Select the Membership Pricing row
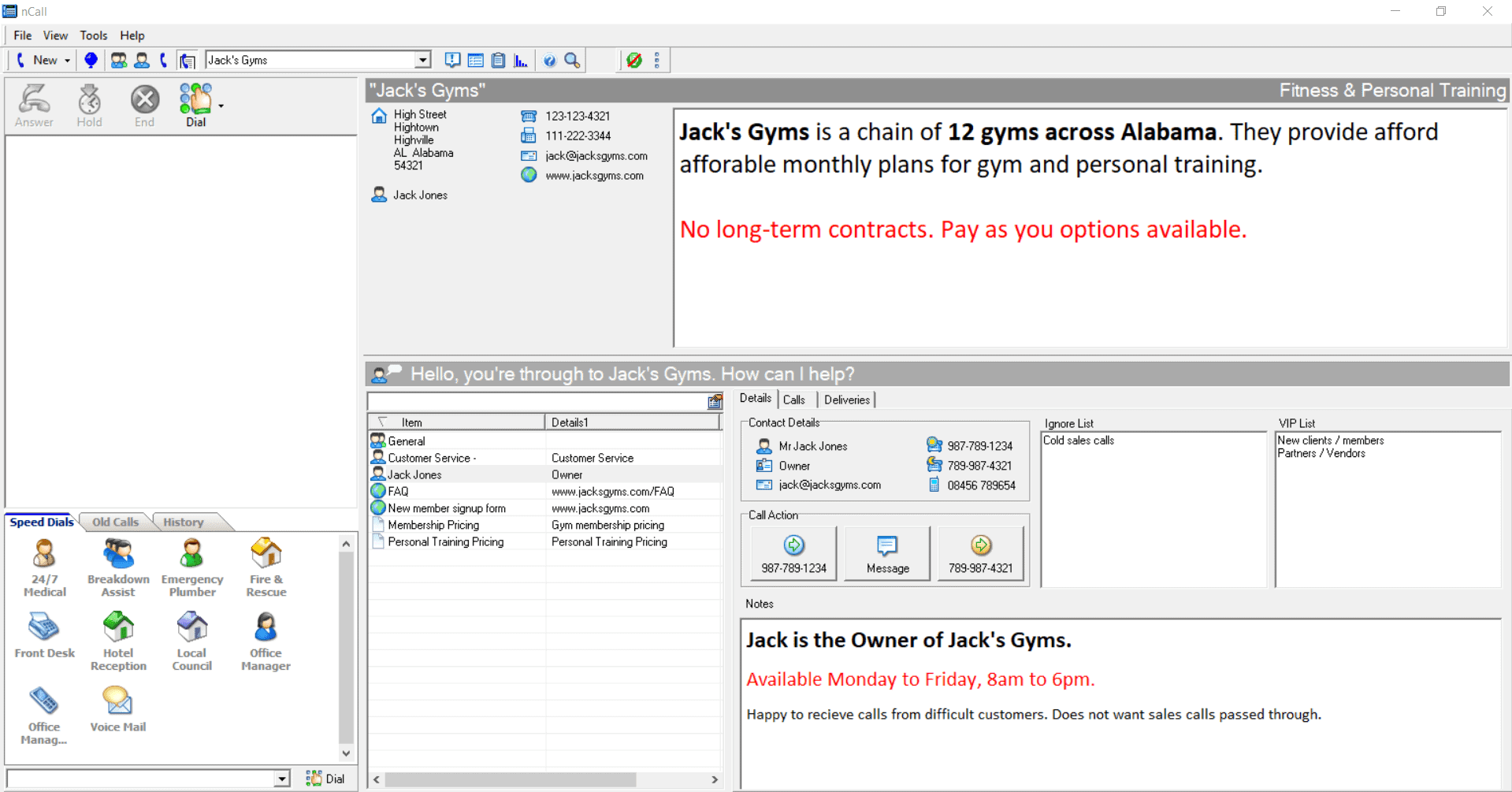1512x792 pixels. [544, 525]
